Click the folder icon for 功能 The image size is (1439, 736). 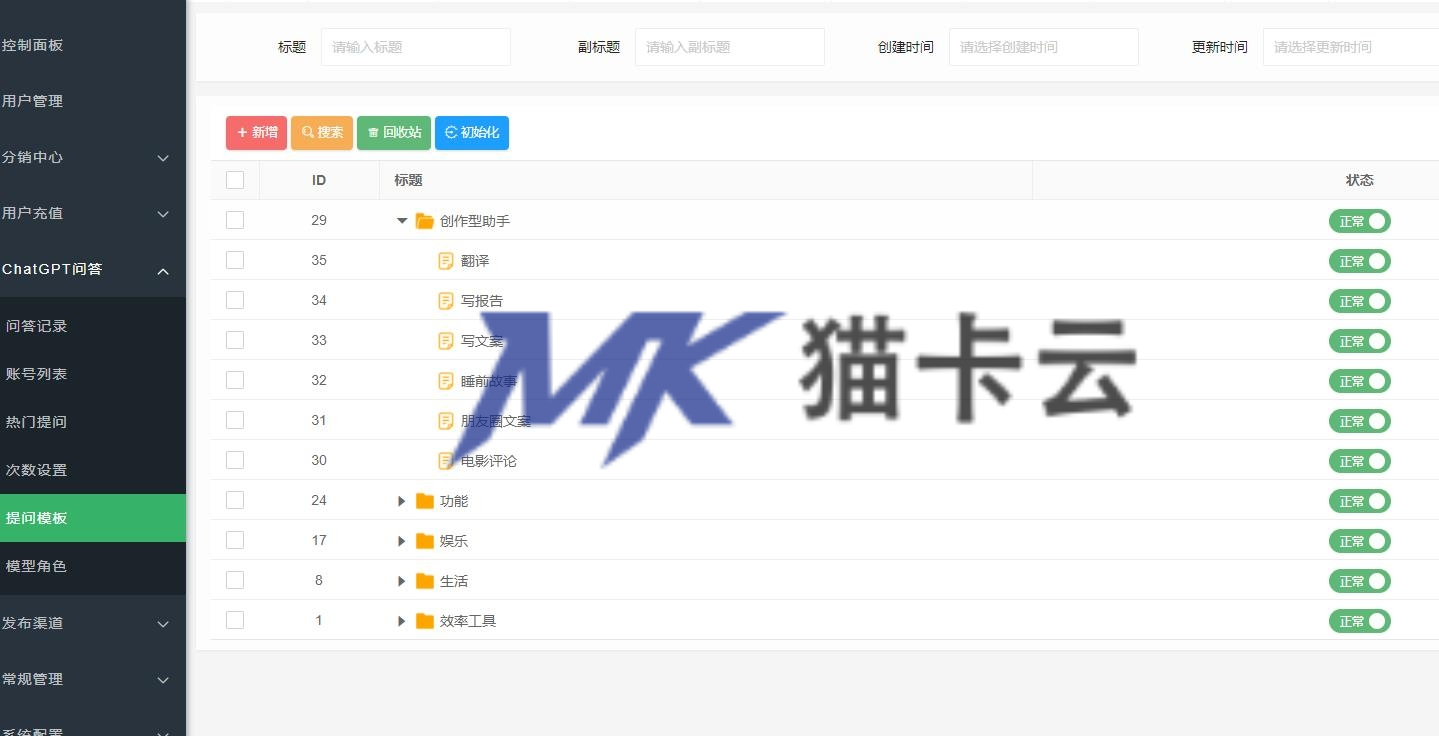click(x=425, y=501)
